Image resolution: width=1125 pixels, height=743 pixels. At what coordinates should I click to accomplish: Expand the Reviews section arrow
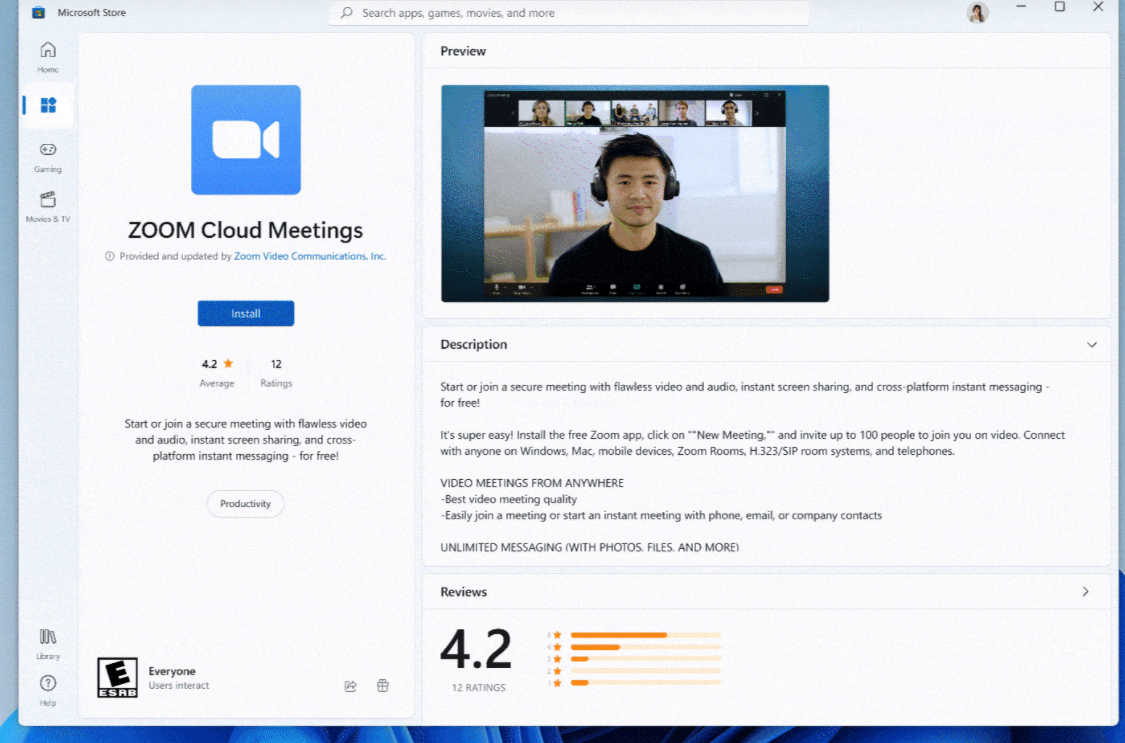click(x=1086, y=592)
